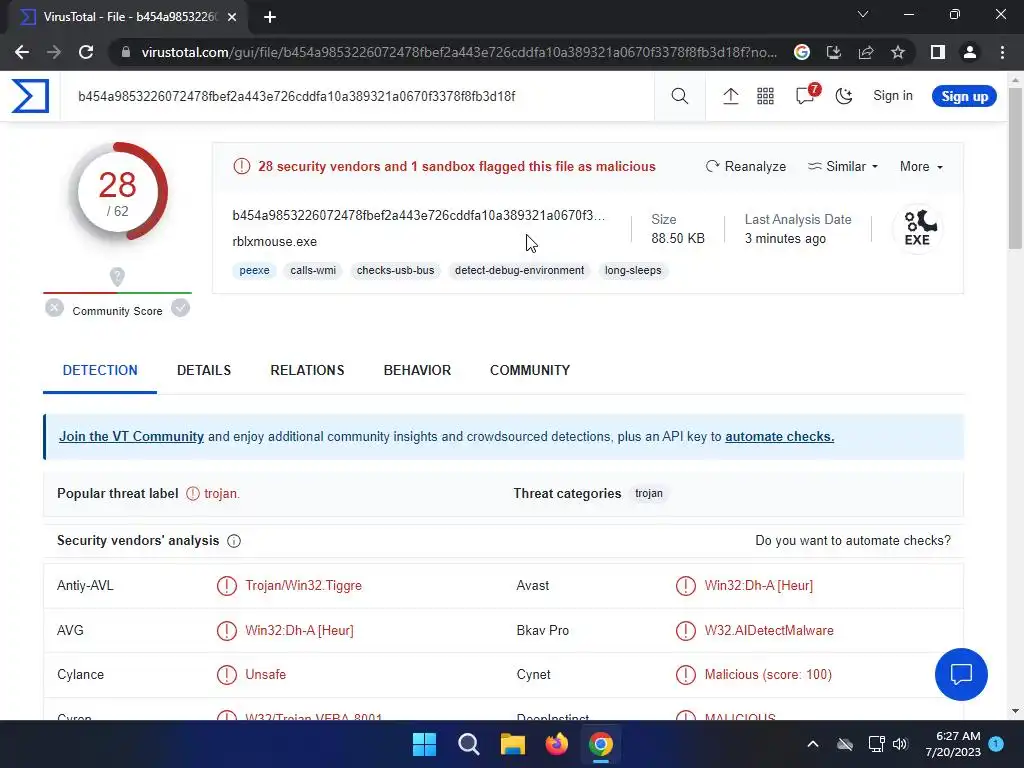Image resolution: width=1024 pixels, height=768 pixels.
Task: Open the blue chat bubble button
Action: 961,675
